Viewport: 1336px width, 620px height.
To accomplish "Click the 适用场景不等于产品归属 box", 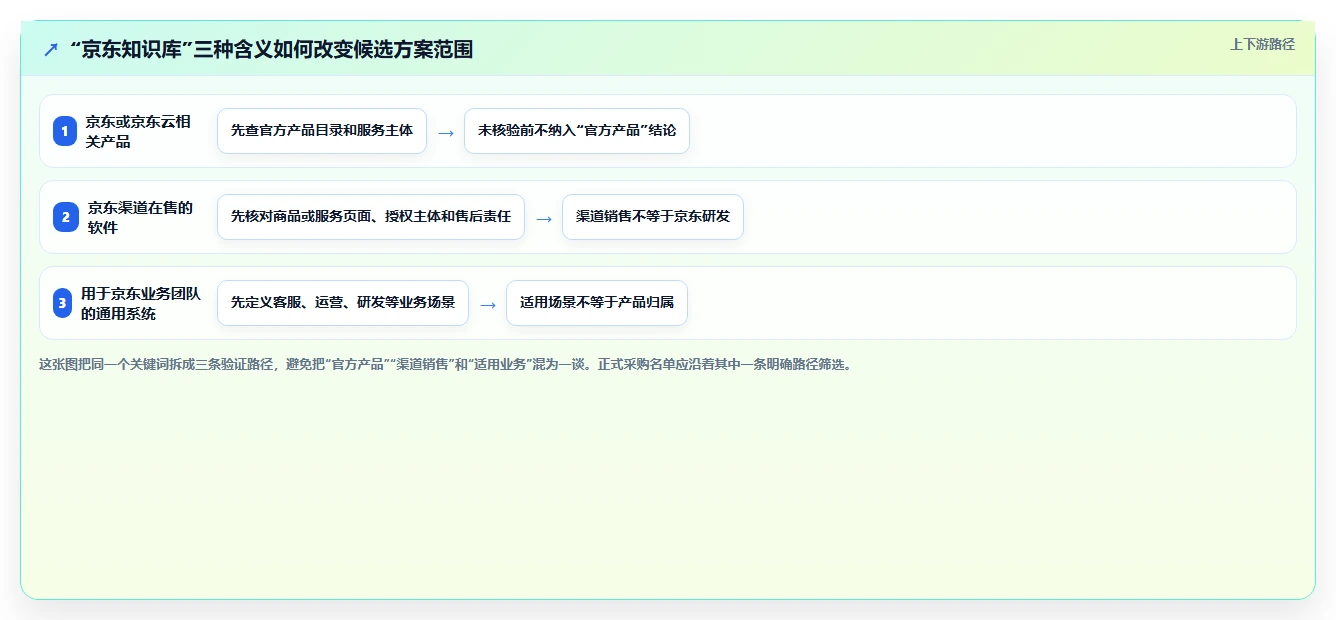I will pyautogui.click(x=597, y=303).
